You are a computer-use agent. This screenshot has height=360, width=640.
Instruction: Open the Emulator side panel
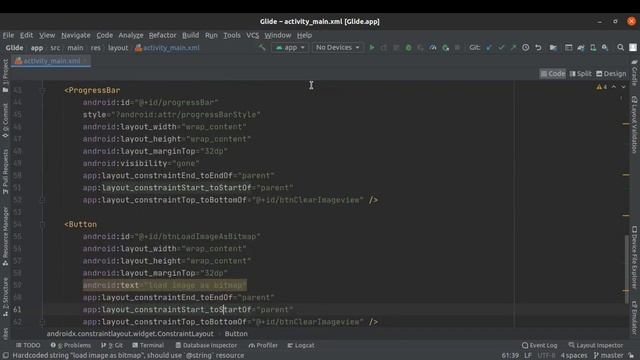pyautogui.click(x=634, y=318)
